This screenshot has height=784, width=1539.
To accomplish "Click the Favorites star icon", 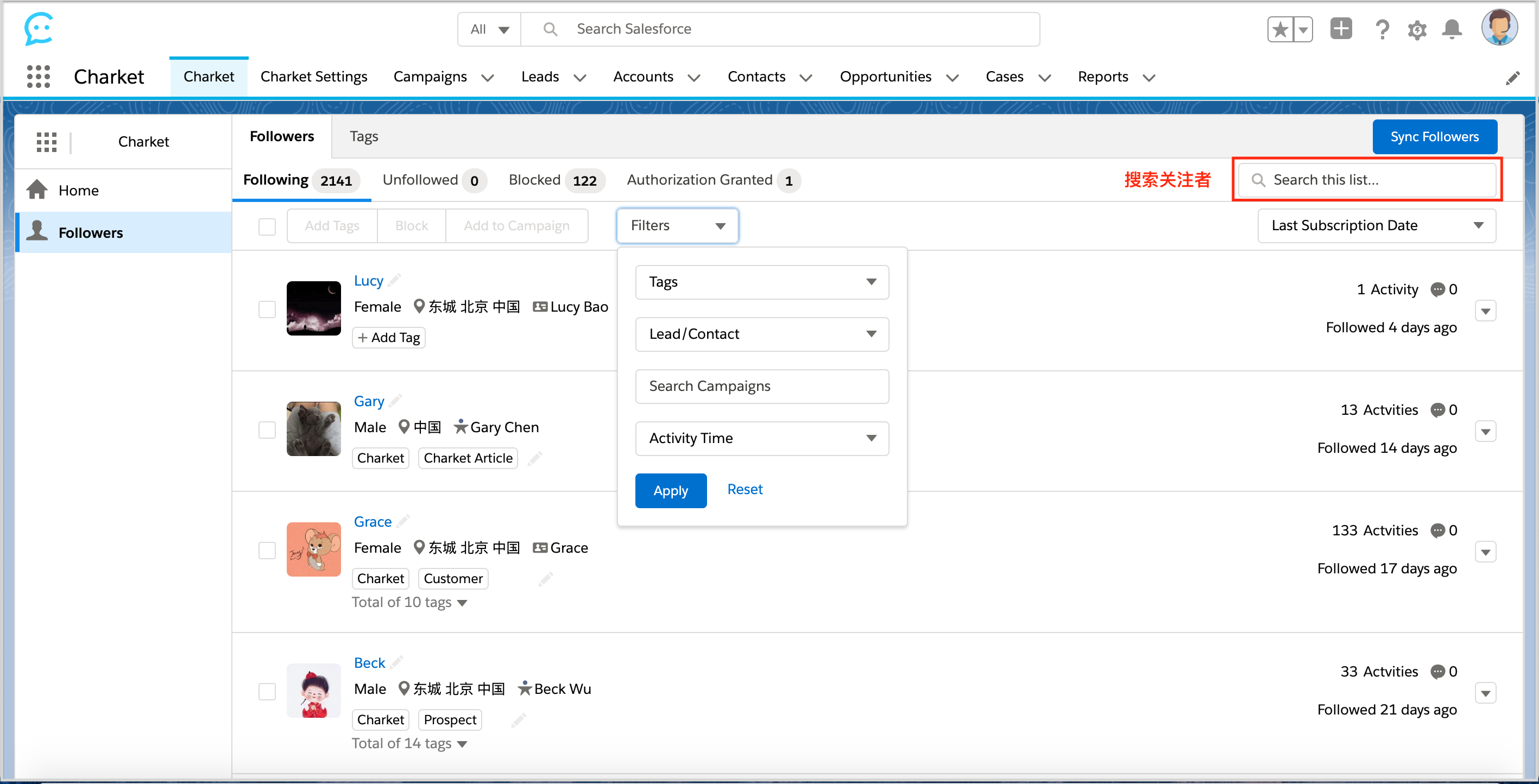I will pos(1280,29).
